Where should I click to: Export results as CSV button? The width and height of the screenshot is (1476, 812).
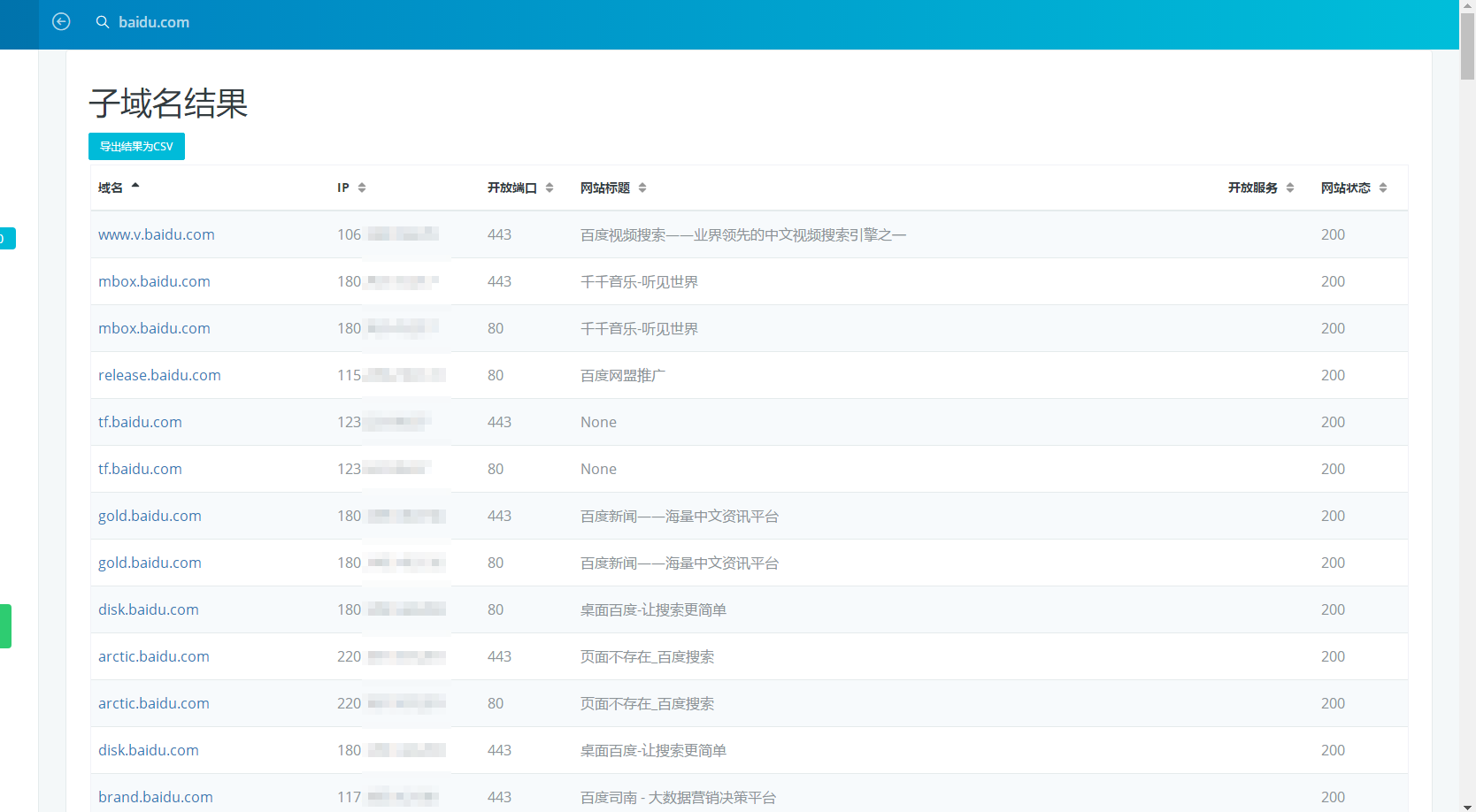[136, 147]
